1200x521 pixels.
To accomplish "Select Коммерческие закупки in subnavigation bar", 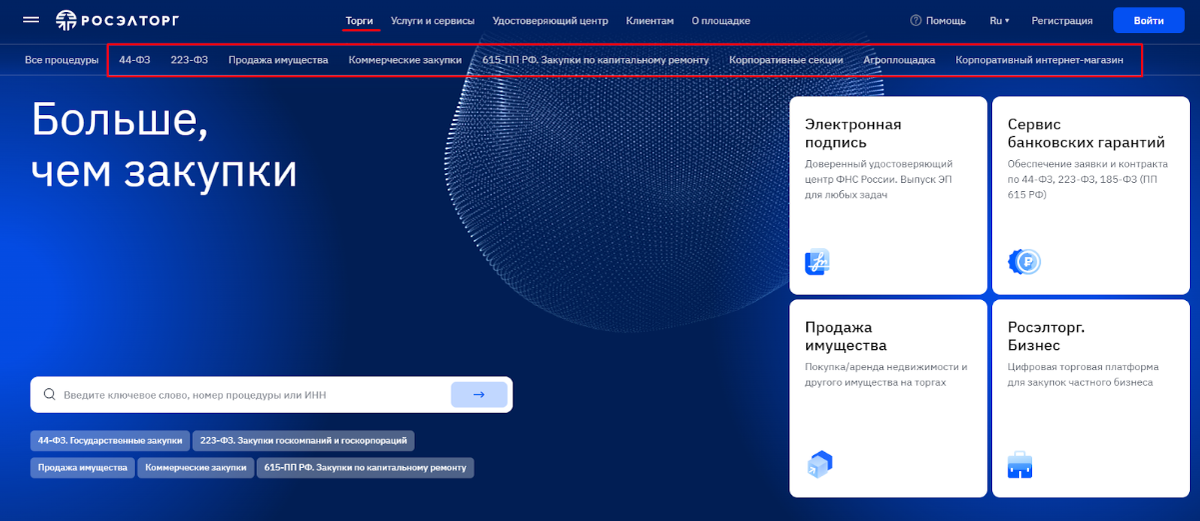I will [x=405, y=60].
